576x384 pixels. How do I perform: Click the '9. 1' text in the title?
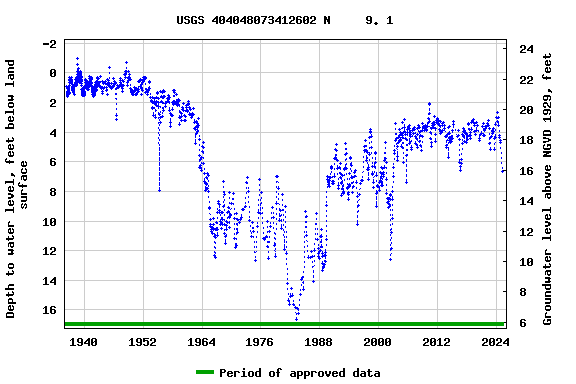coord(379,20)
